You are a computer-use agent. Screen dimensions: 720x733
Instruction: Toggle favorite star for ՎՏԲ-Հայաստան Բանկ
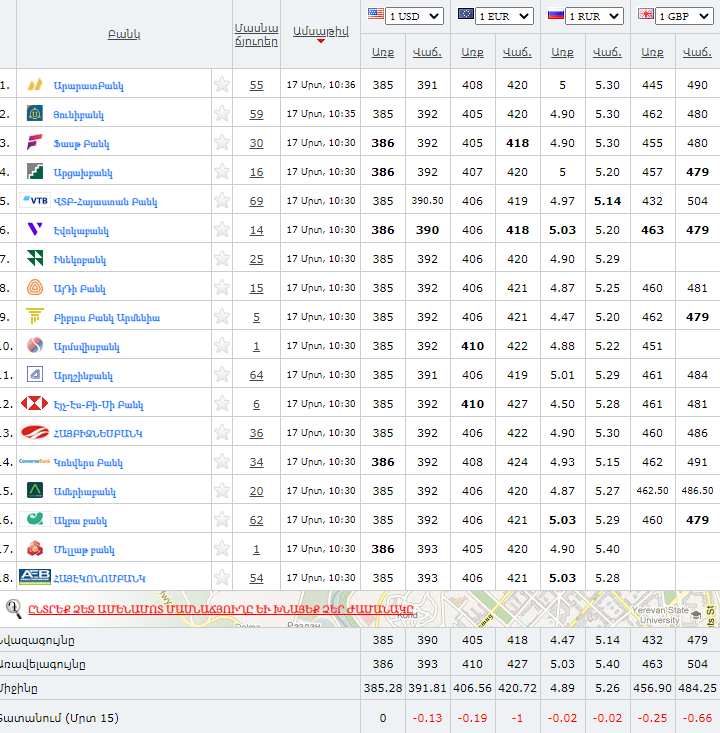222,201
